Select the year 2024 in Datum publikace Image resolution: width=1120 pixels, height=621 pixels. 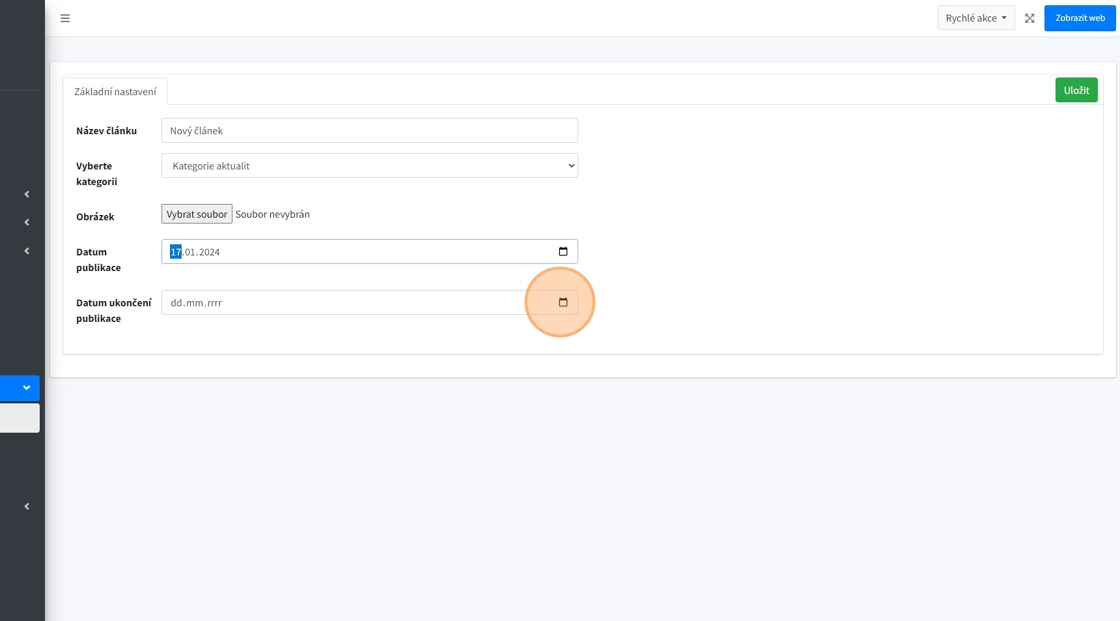tap(208, 252)
